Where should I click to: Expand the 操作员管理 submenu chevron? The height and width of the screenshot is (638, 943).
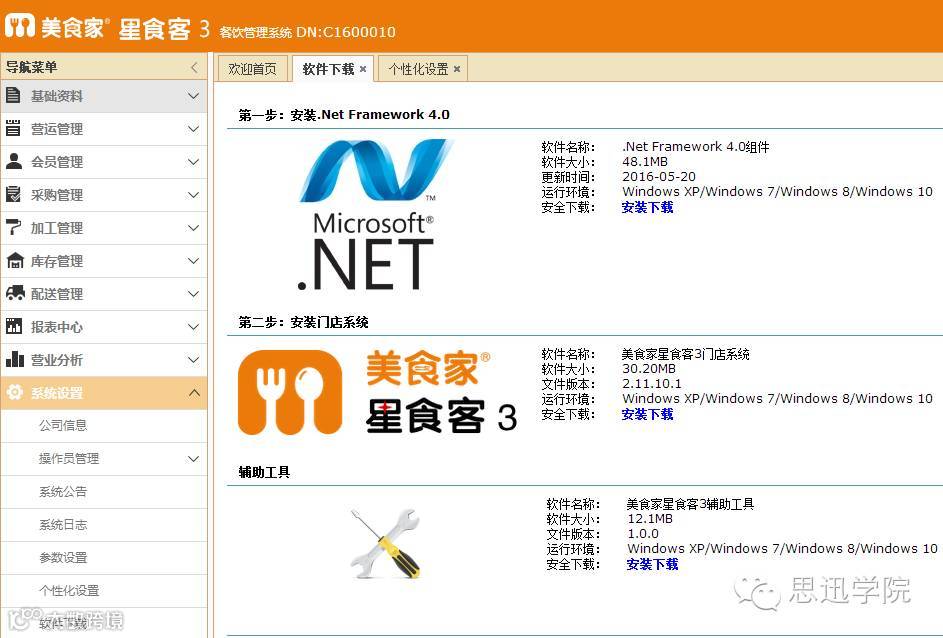pos(193,459)
